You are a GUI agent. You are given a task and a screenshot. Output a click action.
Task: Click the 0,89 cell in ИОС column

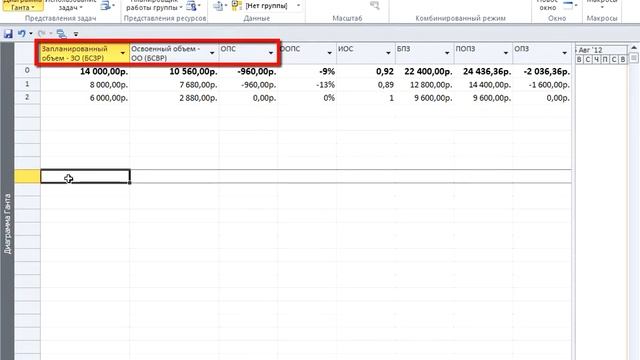tap(366, 84)
